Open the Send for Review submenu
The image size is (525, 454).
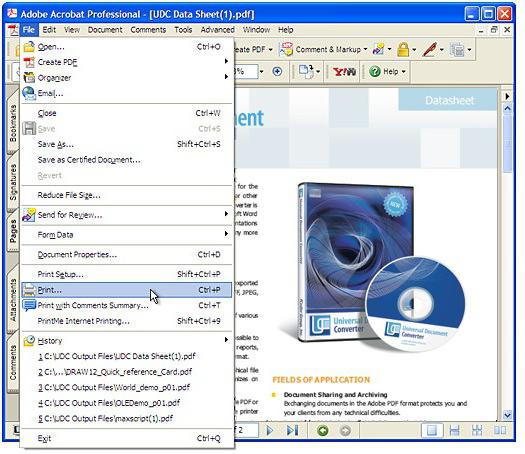pos(127,215)
